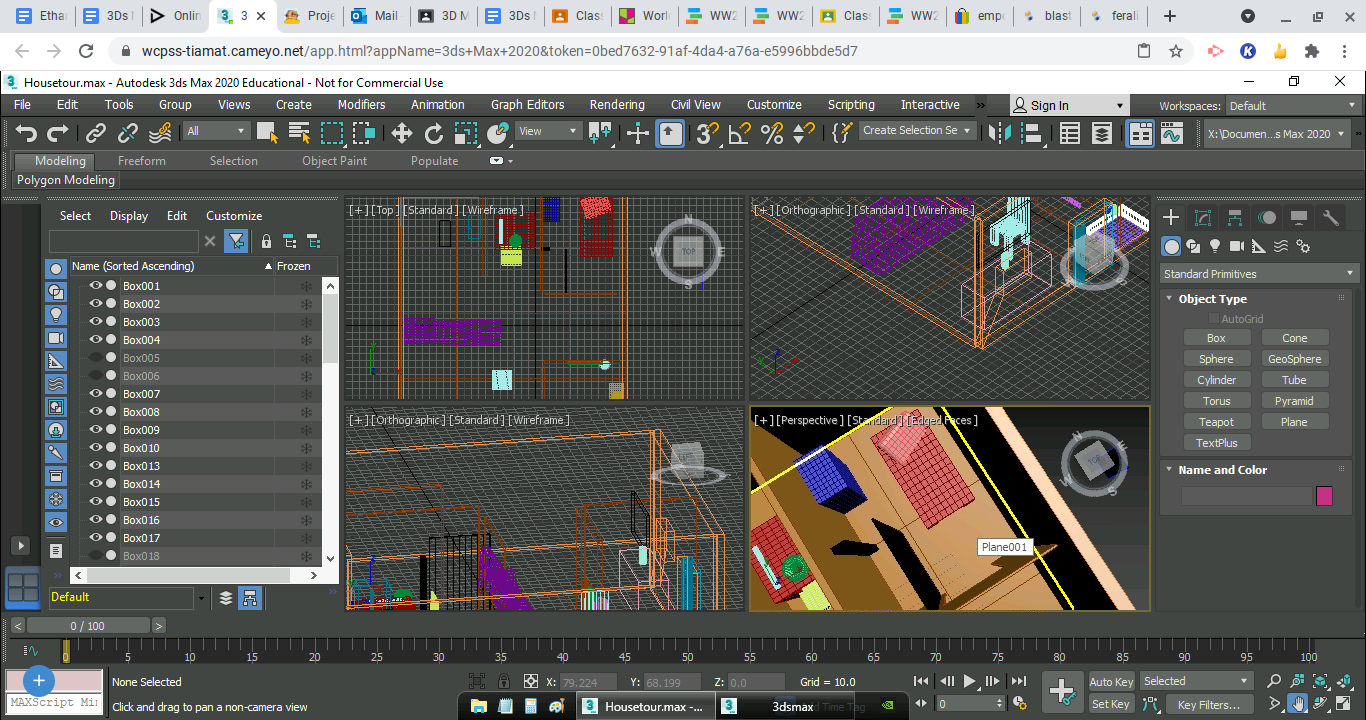Viewport: 1366px width, 720px height.
Task: Open the Align tool
Action: (1034, 133)
